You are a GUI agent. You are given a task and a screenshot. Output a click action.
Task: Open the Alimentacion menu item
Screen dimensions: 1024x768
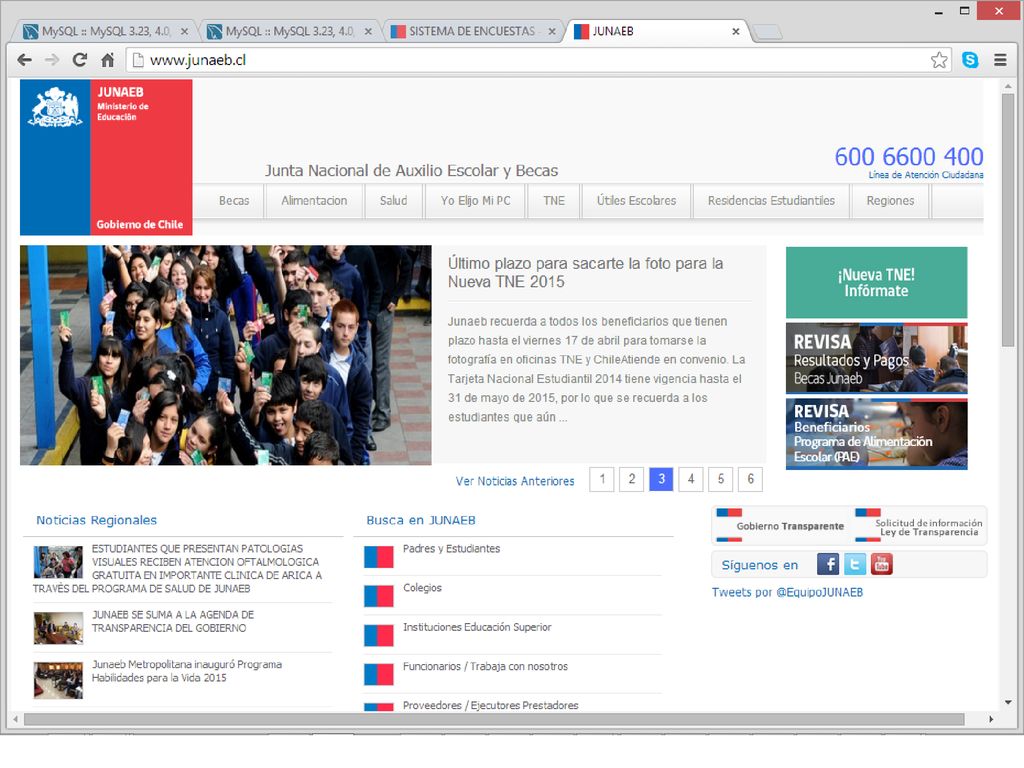click(x=314, y=200)
